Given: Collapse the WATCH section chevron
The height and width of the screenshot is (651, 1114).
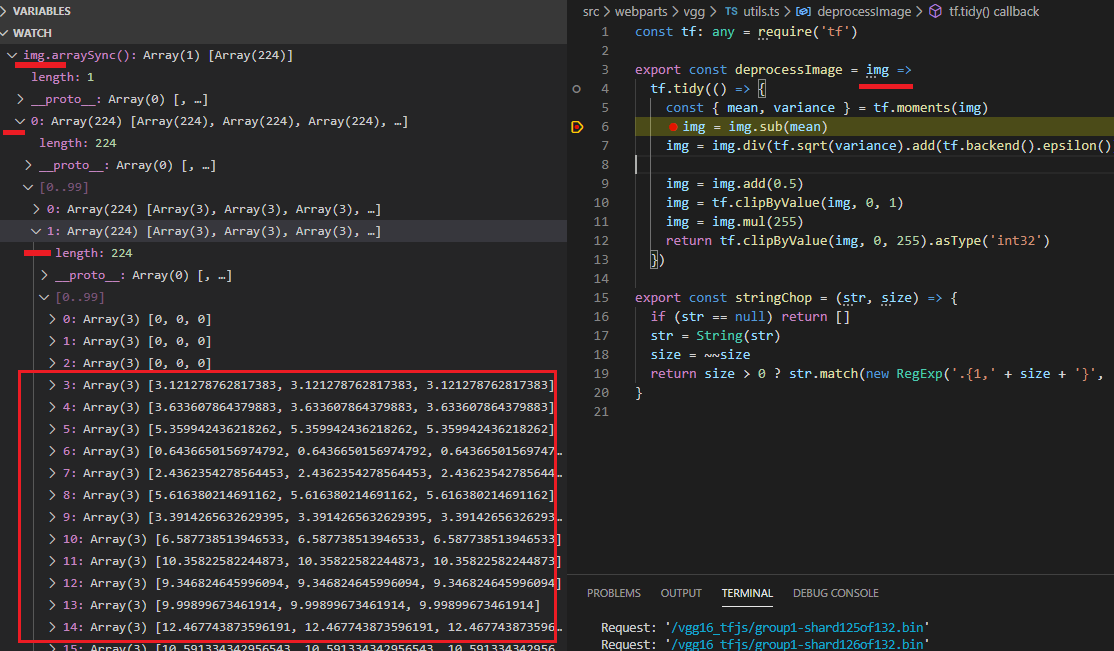Looking at the screenshot, I should (4, 33).
